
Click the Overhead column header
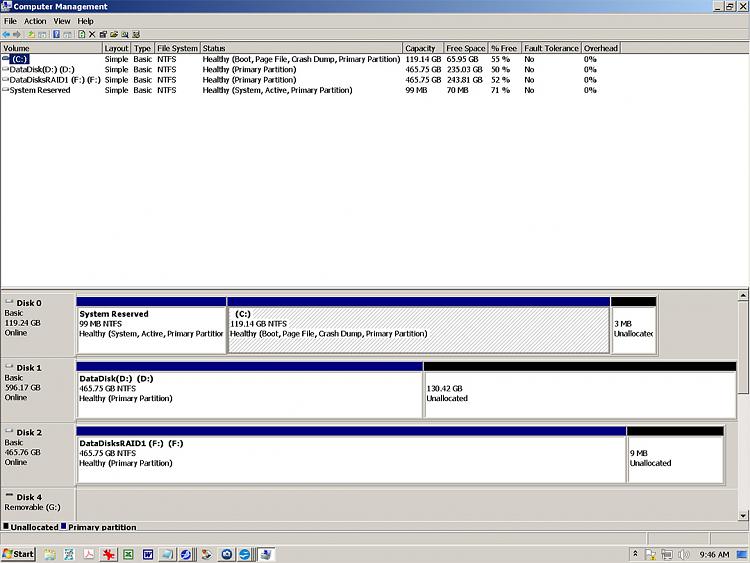click(601, 48)
